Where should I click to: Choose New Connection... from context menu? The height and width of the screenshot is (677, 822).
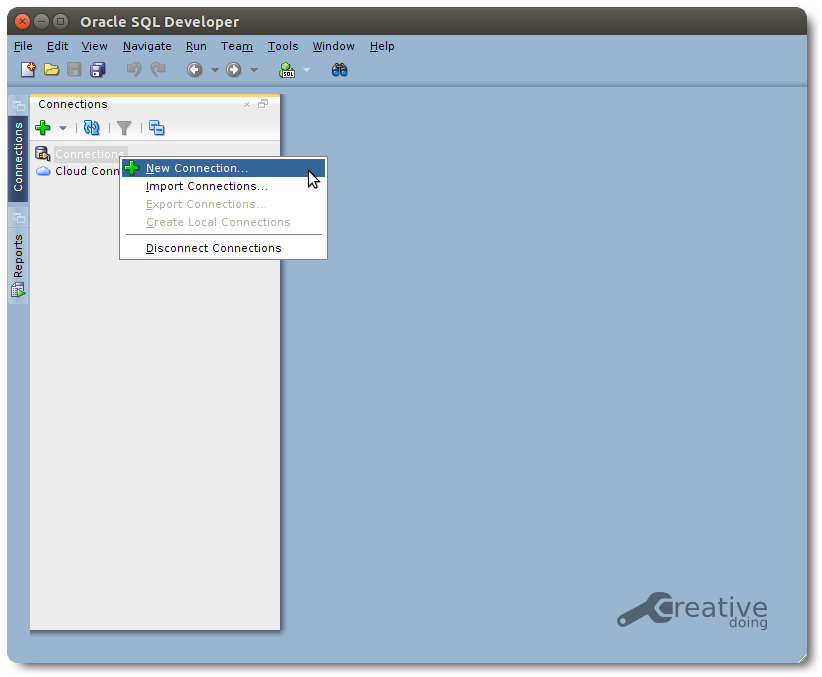pos(223,168)
